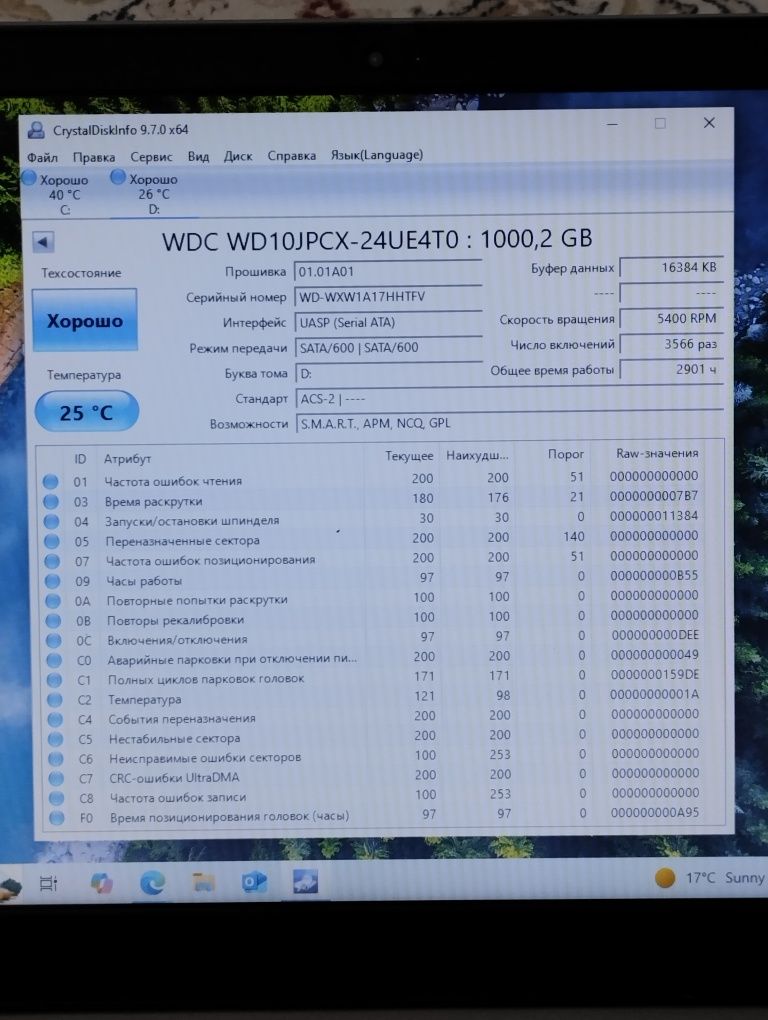
Task: Click the Общее время работы value 2901 ч
Action: click(671, 369)
